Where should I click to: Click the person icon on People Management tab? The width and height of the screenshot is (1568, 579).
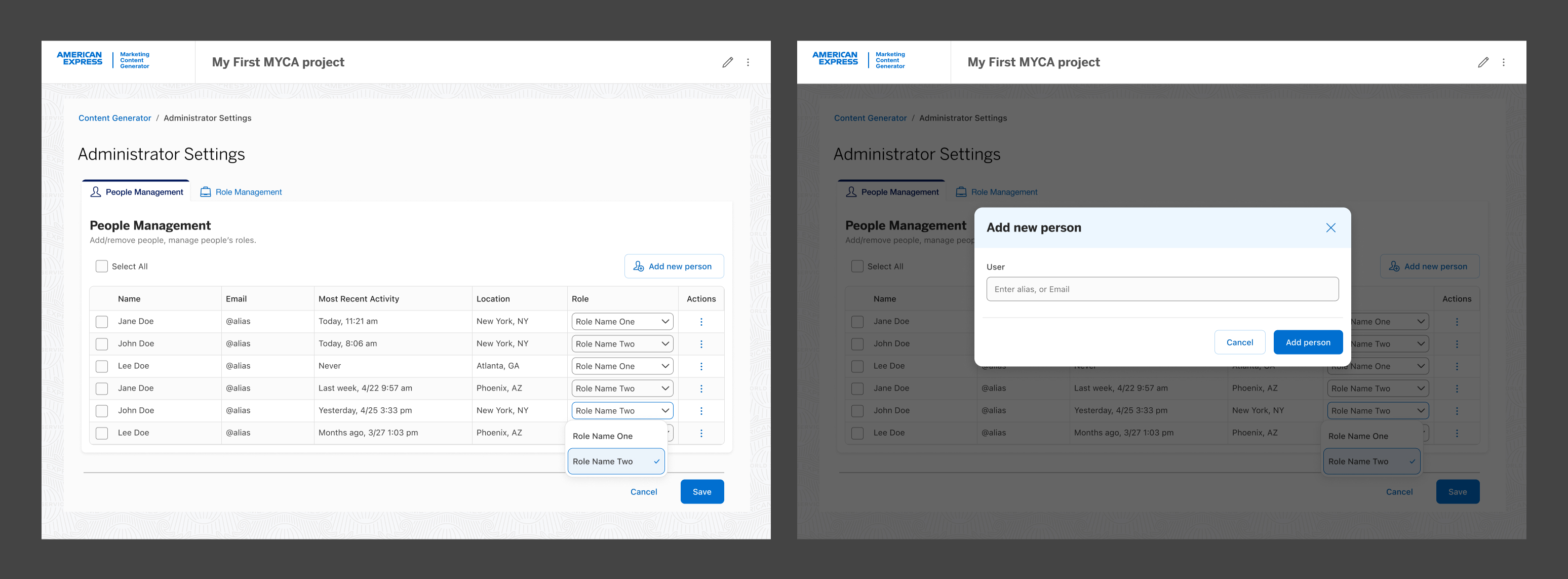pyautogui.click(x=96, y=191)
